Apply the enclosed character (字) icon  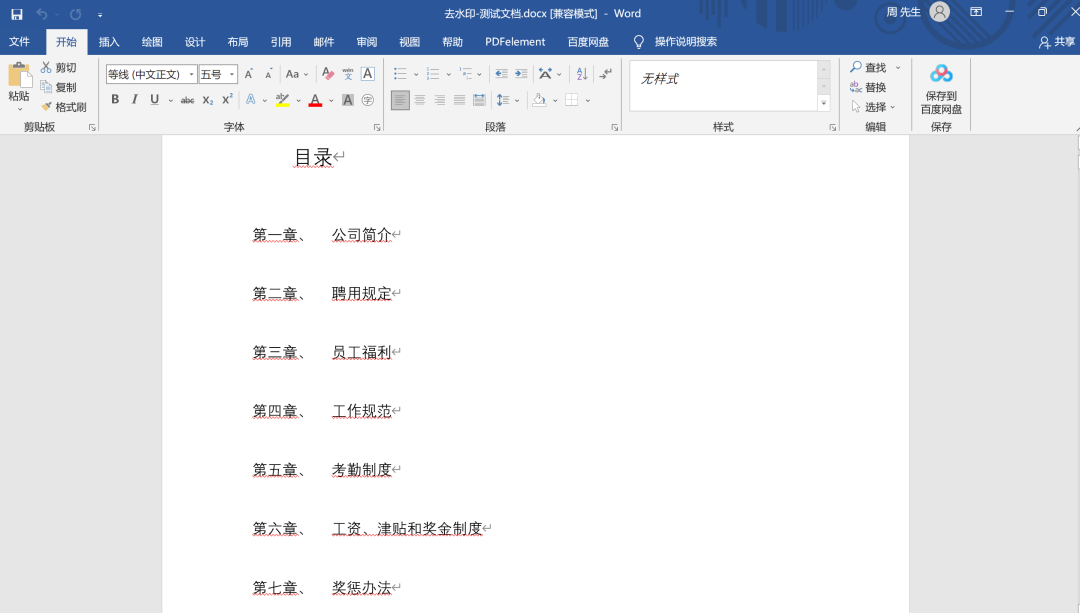point(368,100)
